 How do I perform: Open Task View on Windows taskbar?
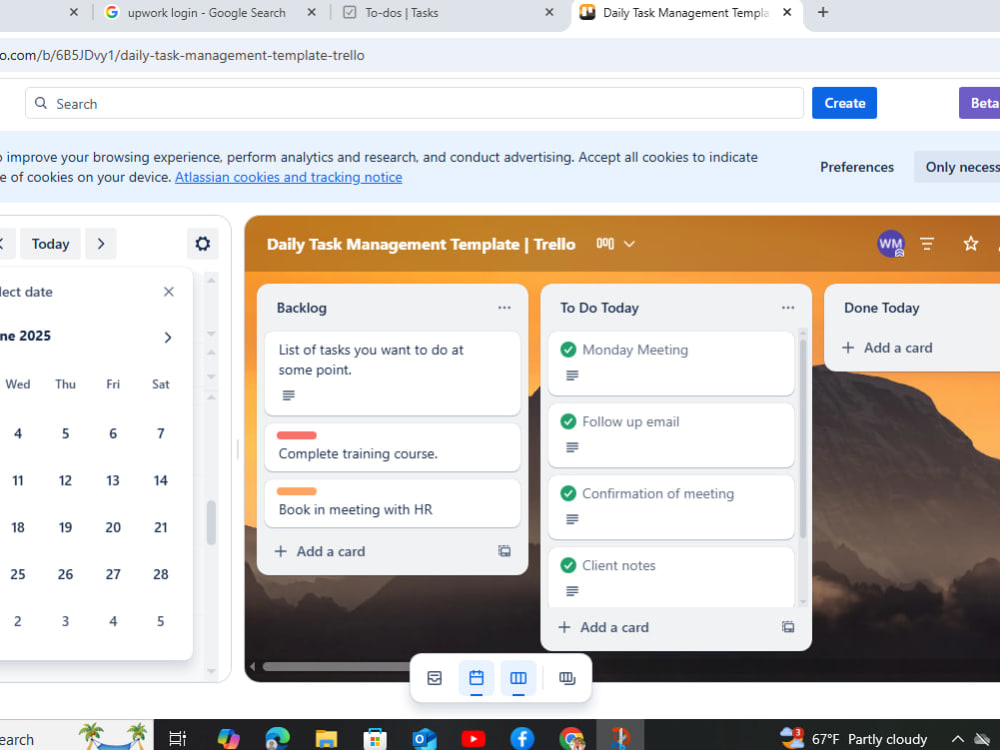pos(177,739)
